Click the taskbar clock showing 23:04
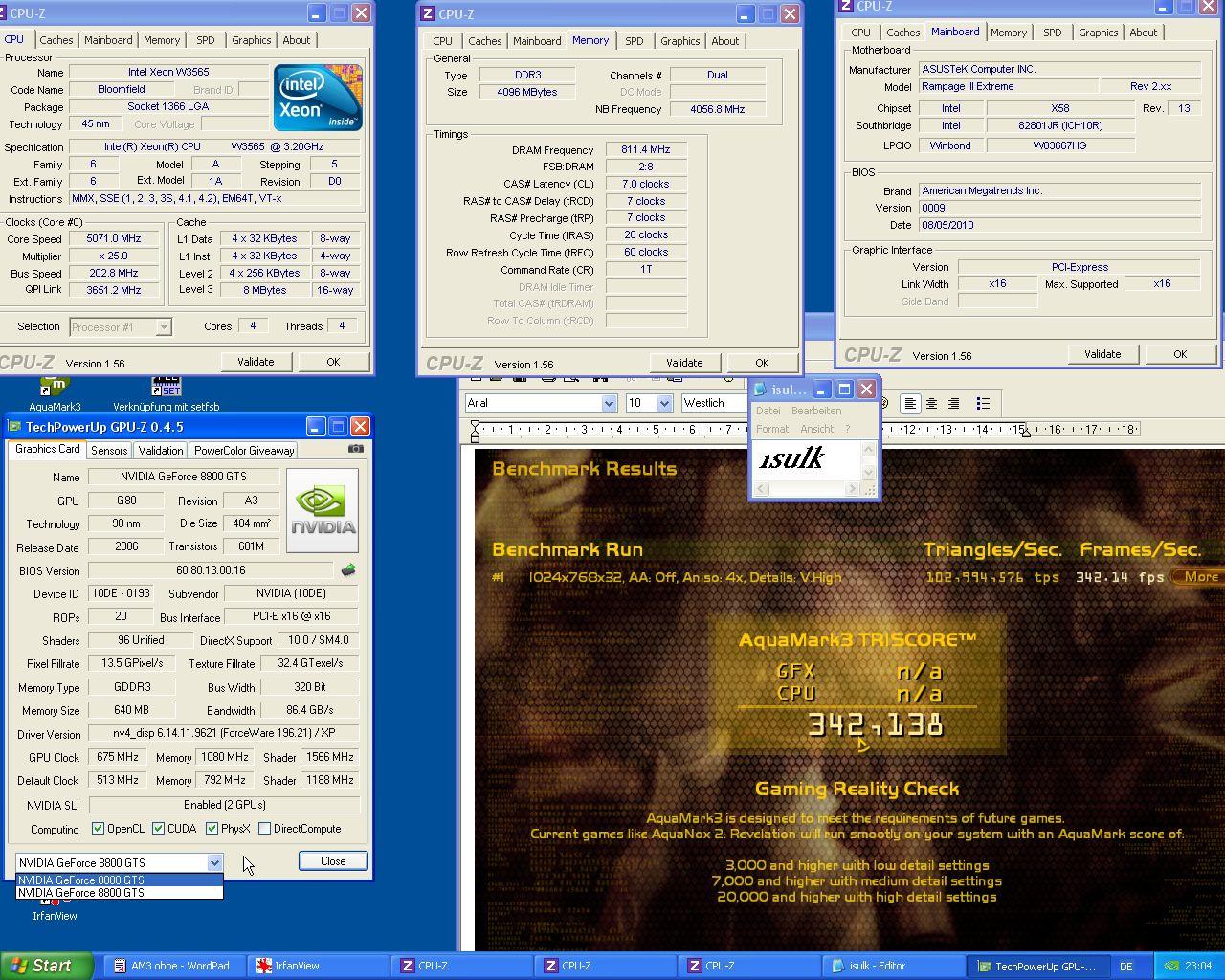 (x=1198, y=966)
